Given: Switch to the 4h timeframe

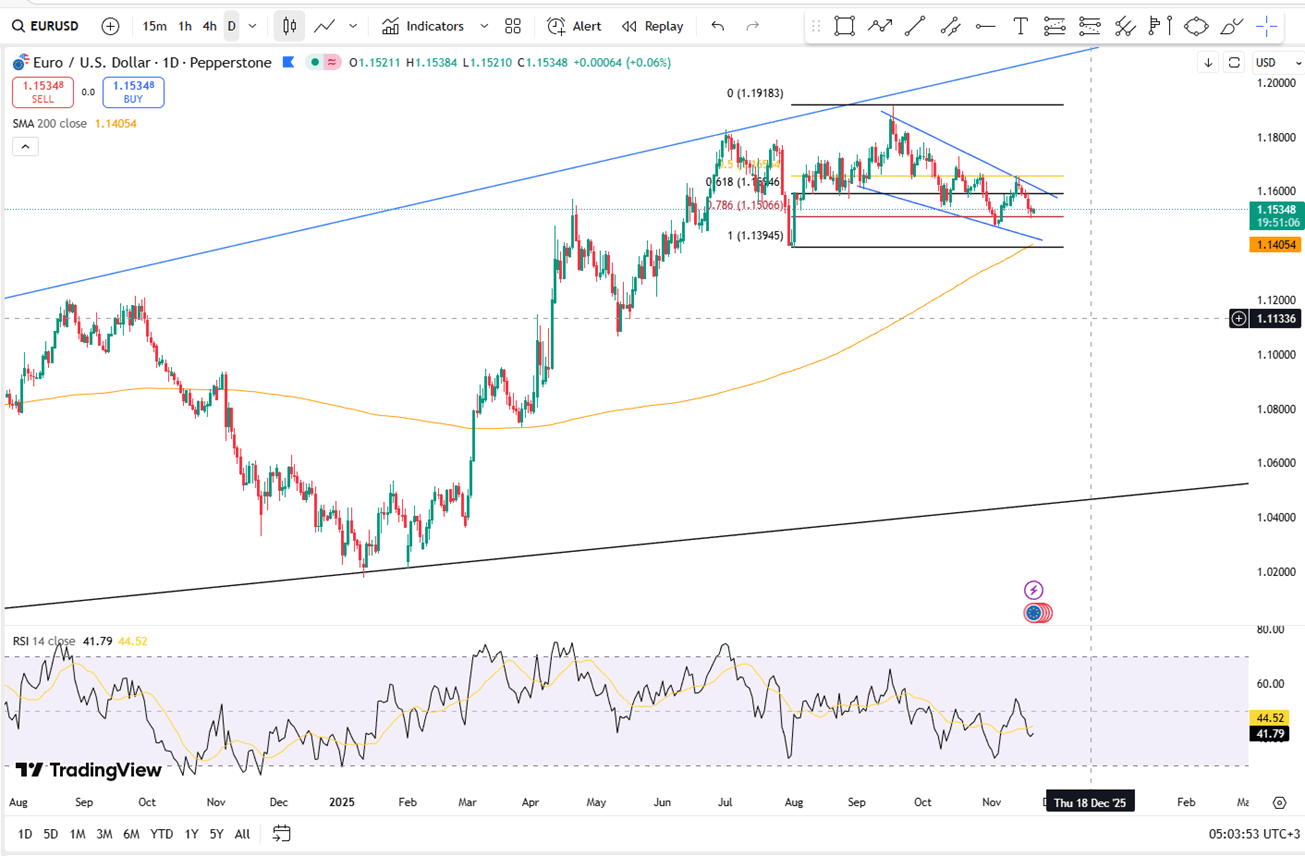Looking at the screenshot, I should [209, 26].
